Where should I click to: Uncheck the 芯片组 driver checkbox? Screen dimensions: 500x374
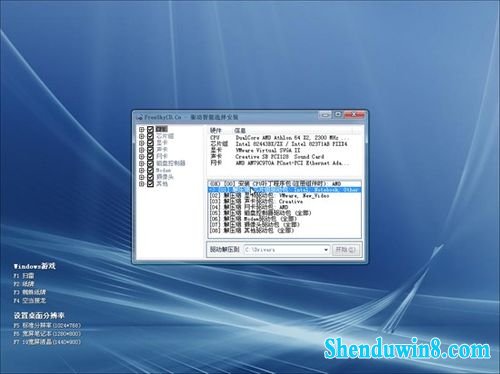150,136
